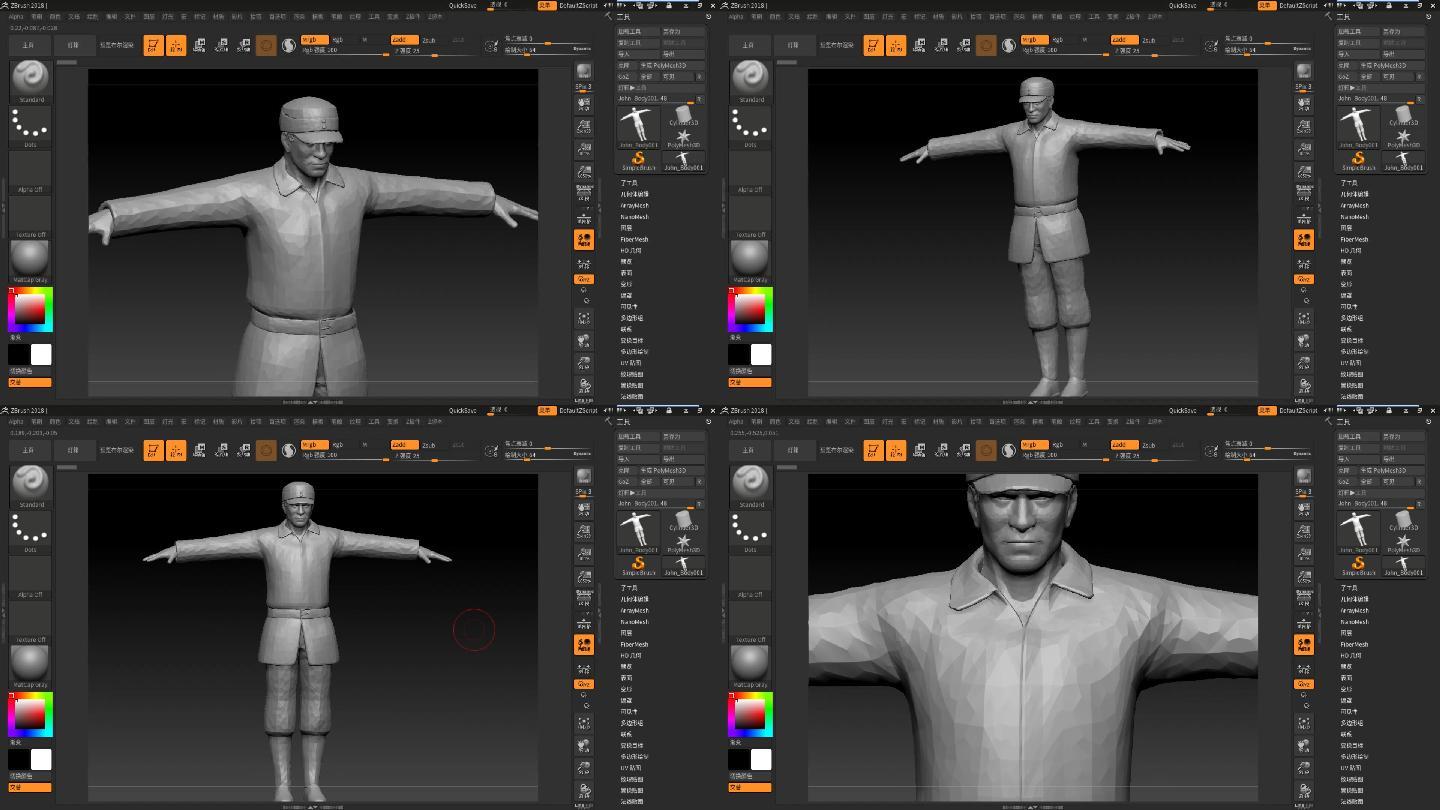Click the Gizmo 3D circle icon in bottom-right window

[986, 450]
